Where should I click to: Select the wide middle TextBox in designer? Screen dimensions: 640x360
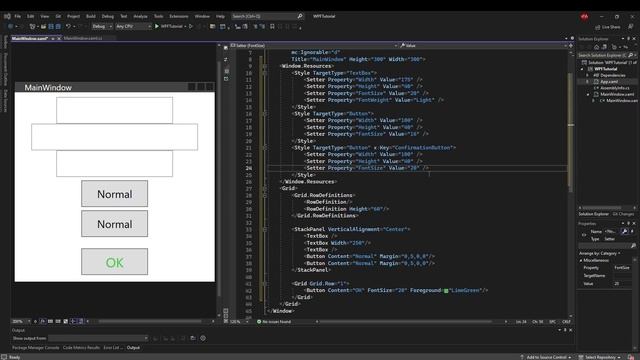(114, 137)
